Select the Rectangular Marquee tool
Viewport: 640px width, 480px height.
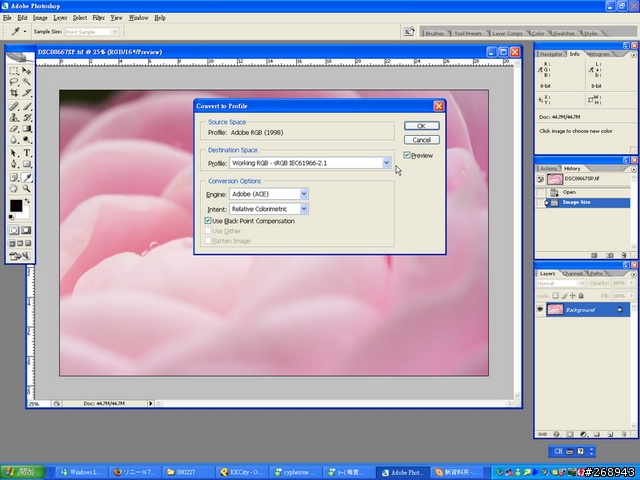13,71
